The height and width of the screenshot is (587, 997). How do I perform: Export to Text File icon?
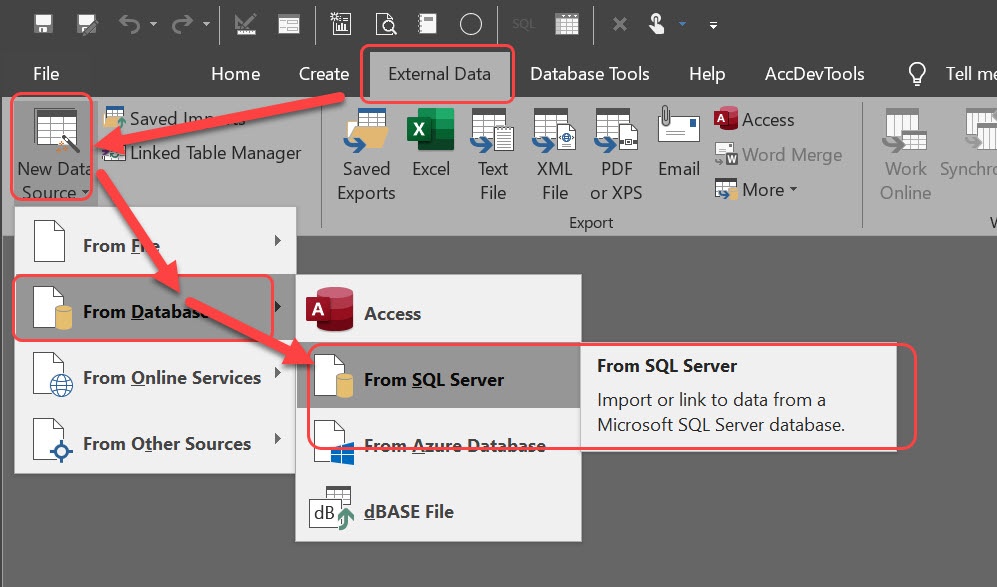[493, 154]
